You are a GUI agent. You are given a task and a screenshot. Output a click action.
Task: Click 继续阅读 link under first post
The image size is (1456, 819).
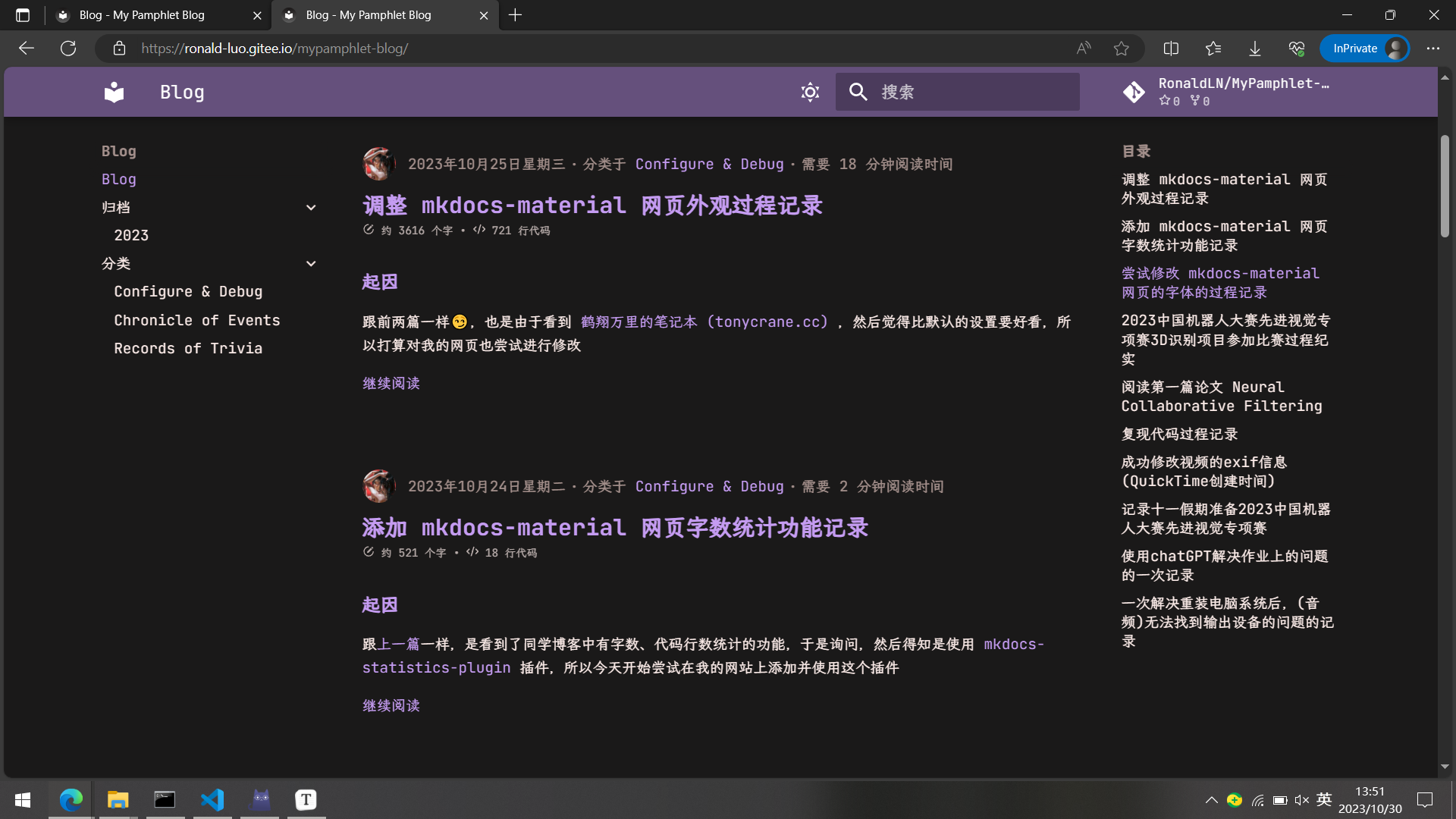coord(391,384)
